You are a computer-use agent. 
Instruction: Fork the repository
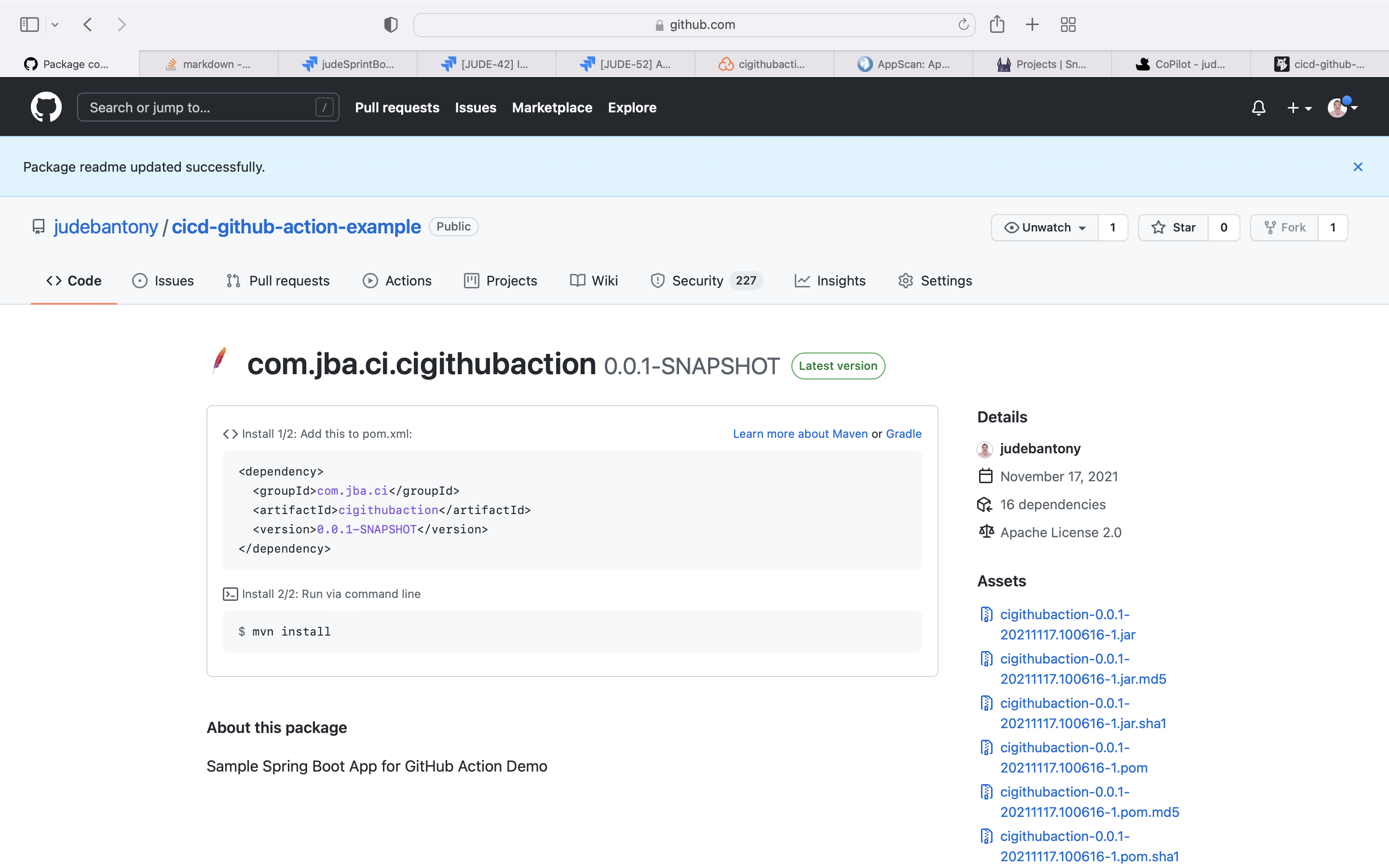tap(1284, 228)
